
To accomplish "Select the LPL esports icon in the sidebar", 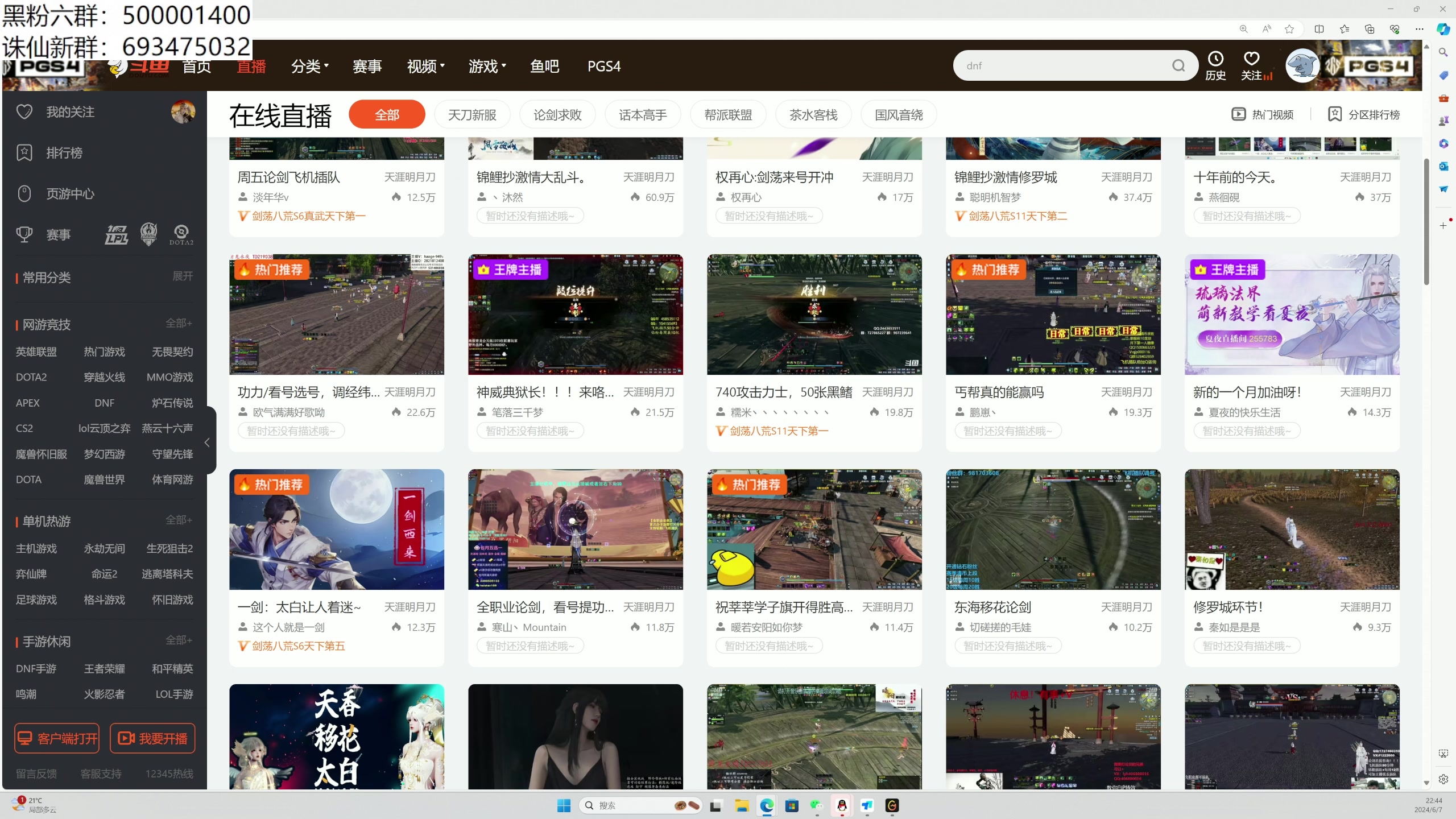I will [x=116, y=234].
